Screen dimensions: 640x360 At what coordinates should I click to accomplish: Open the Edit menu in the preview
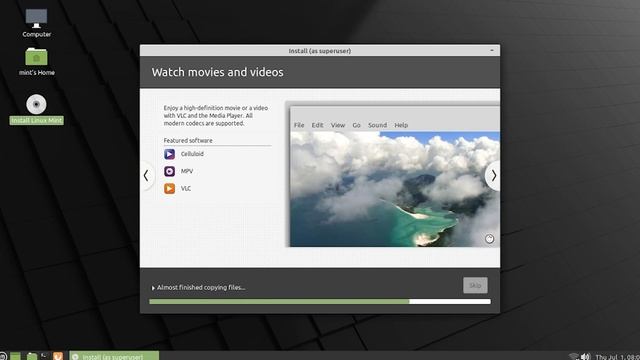tap(317, 125)
